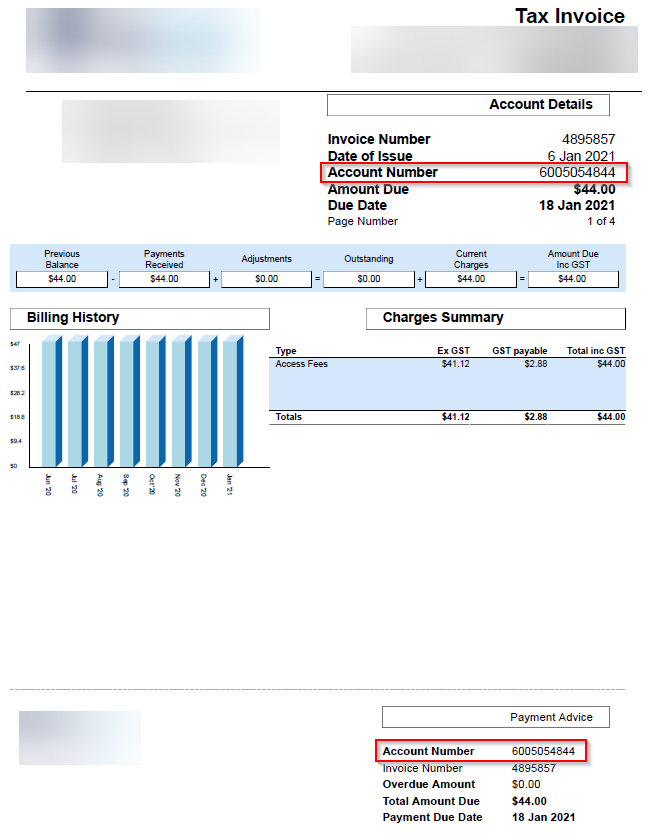656x833 pixels.
Task: Select the Jan 21 bar in the chart
Action: pyautogui.click(x=232, y=402)
